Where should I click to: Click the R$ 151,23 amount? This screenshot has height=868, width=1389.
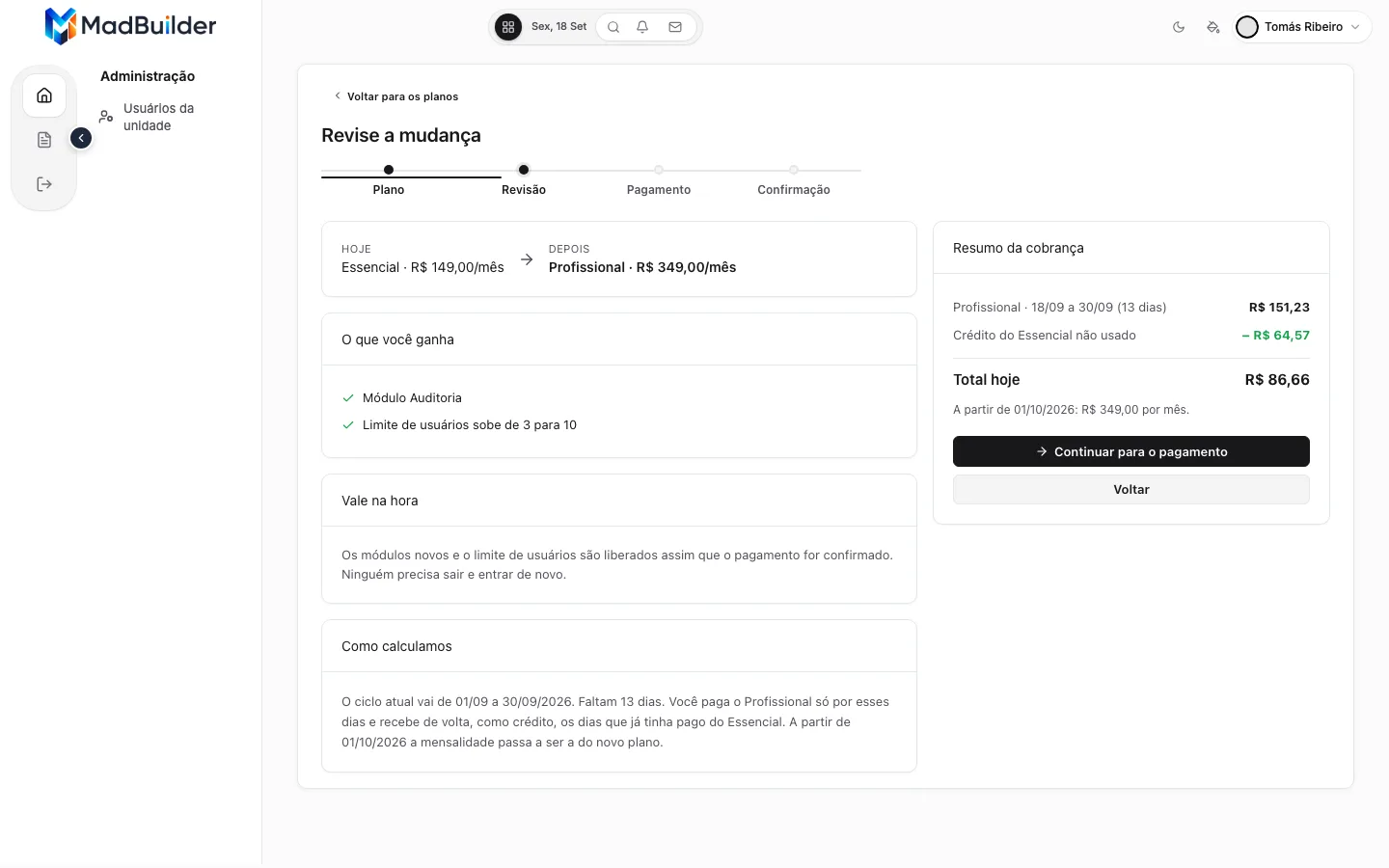[1279, 308]
